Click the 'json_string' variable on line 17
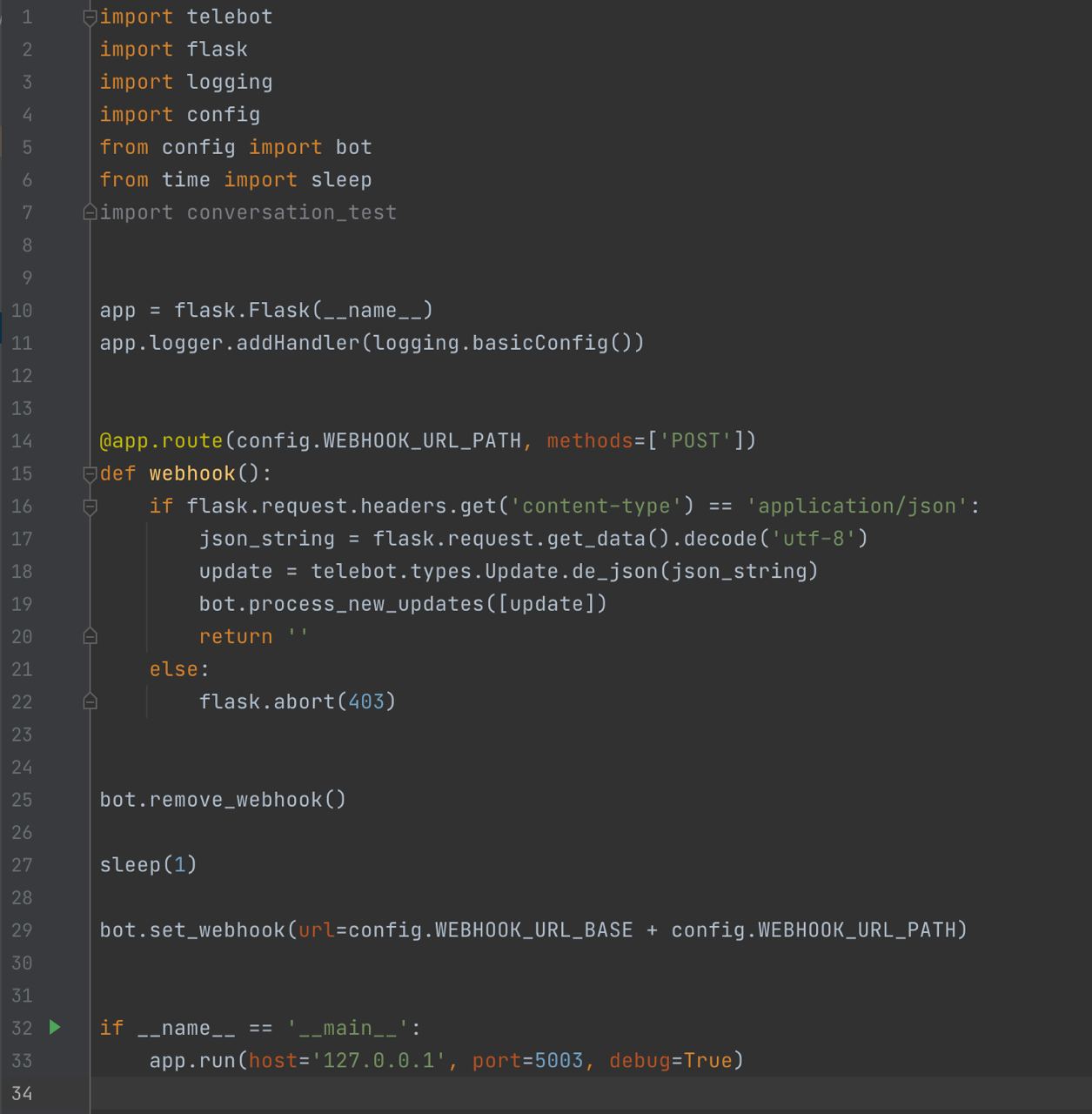Viewport: 1092px width, 1114px height. pyautogui.click(x=267, y=539)
